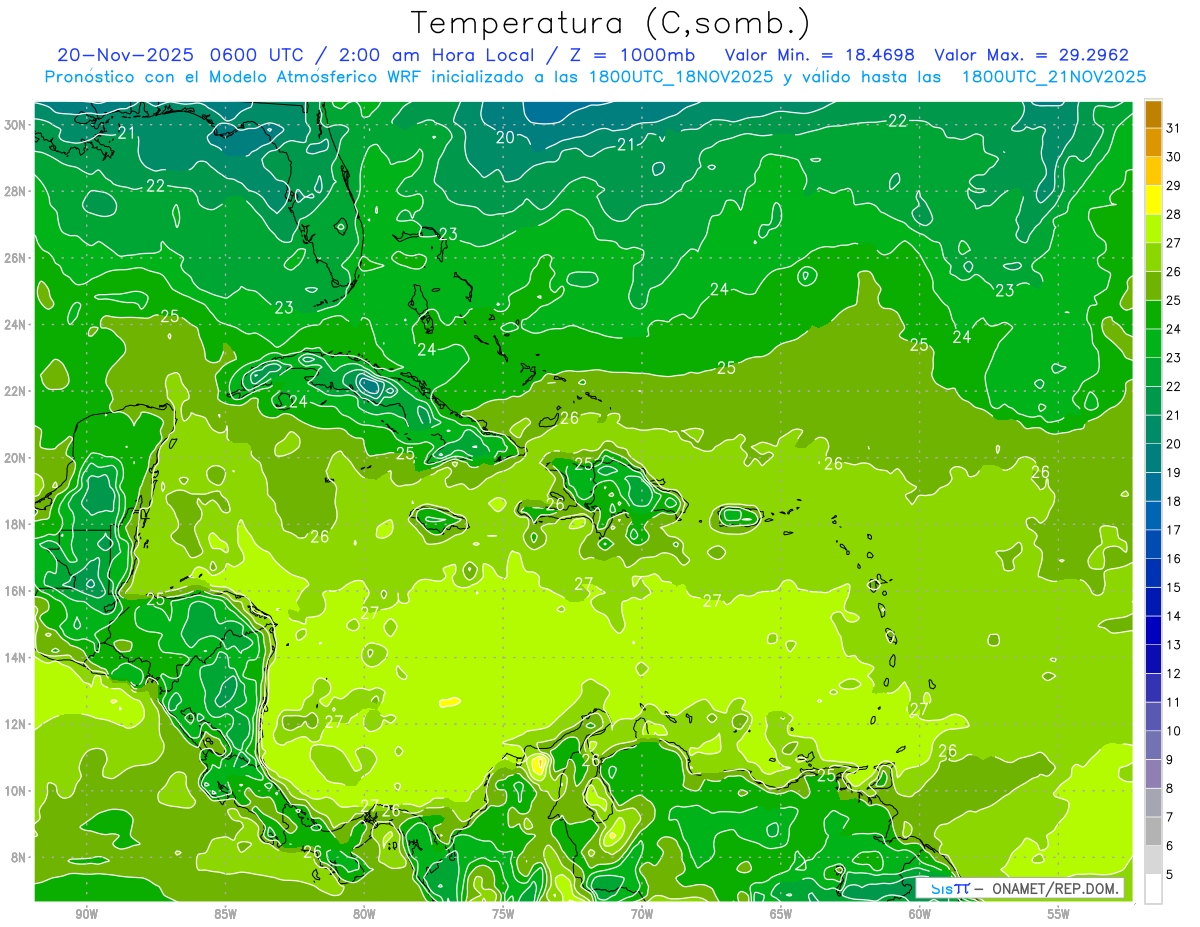This screenshot has width=1200, height=927.
Task: Click the blue swatch between 17 and 18
Action: [x=1153, y=516]
